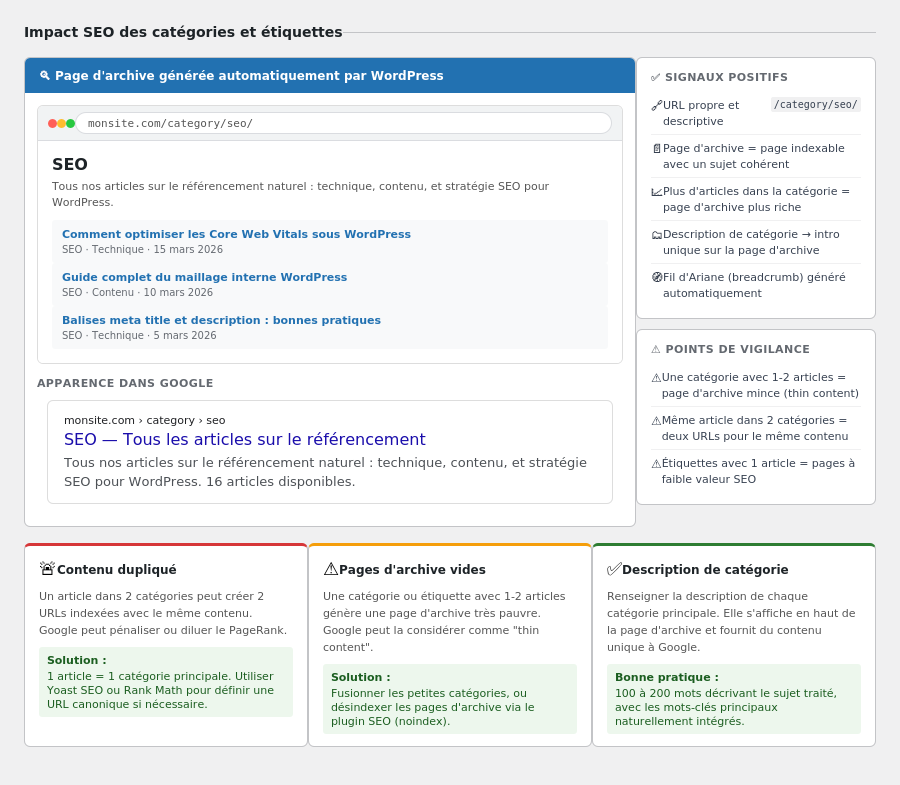Click the Bonne pratique box about 100 à 200 mots
The height and width of the screenshot is (785, 900).
[734, 699]
